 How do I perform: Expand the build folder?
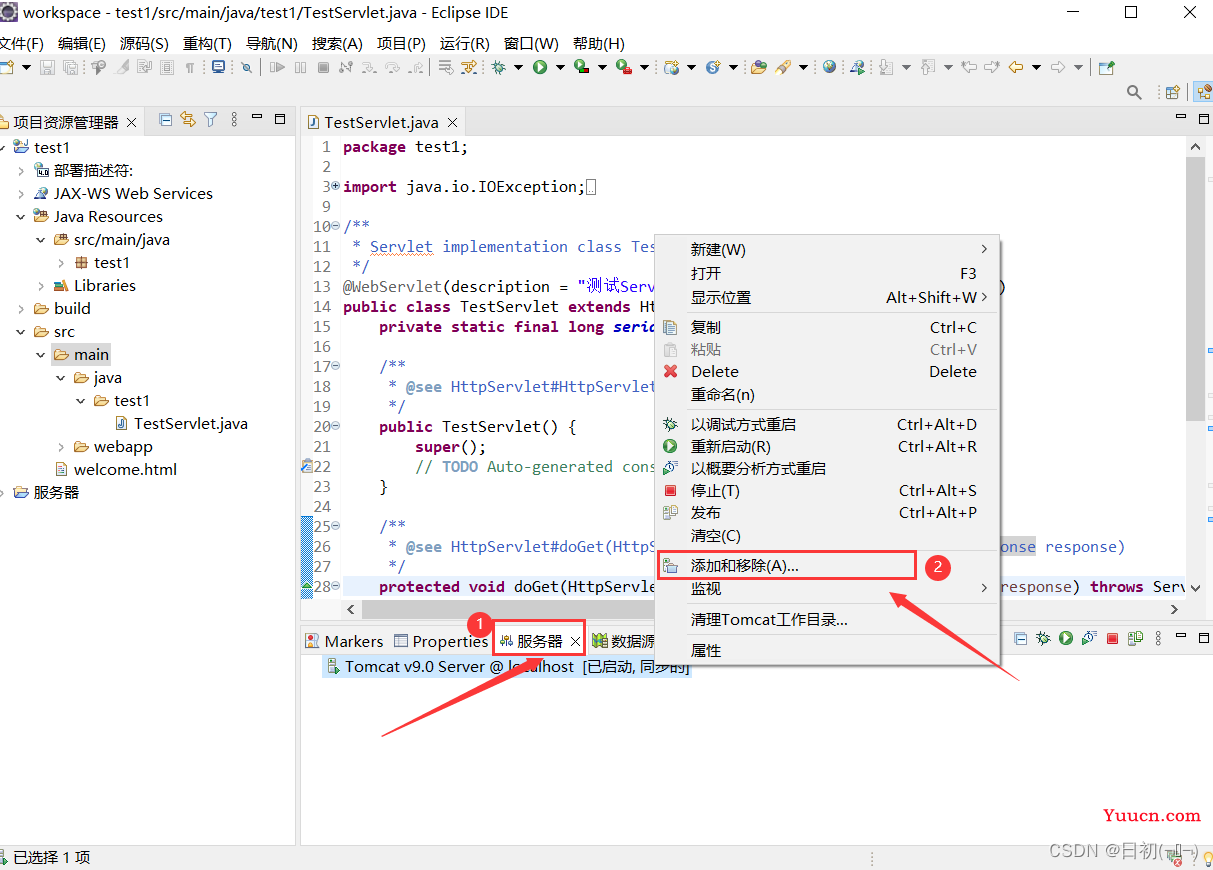tap(21, 309)
